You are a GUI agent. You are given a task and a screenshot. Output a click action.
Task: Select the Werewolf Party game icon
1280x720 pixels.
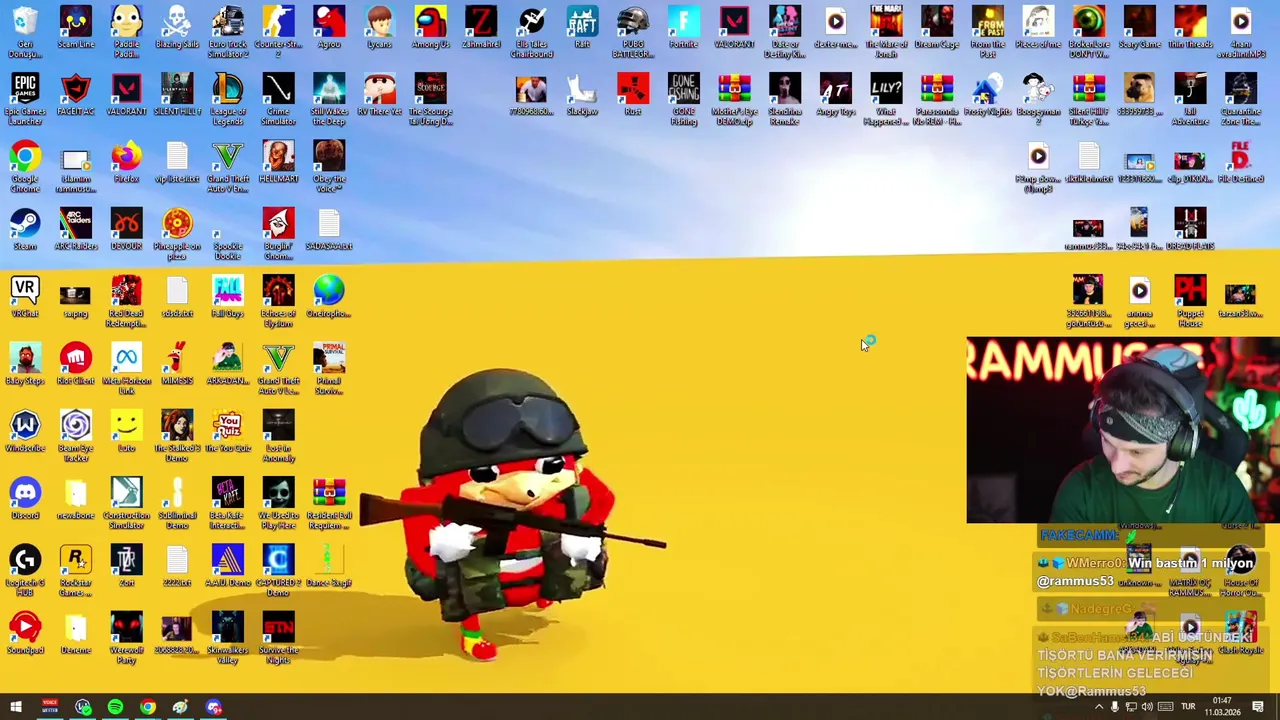pyautogui.click(x=126, y=635)
